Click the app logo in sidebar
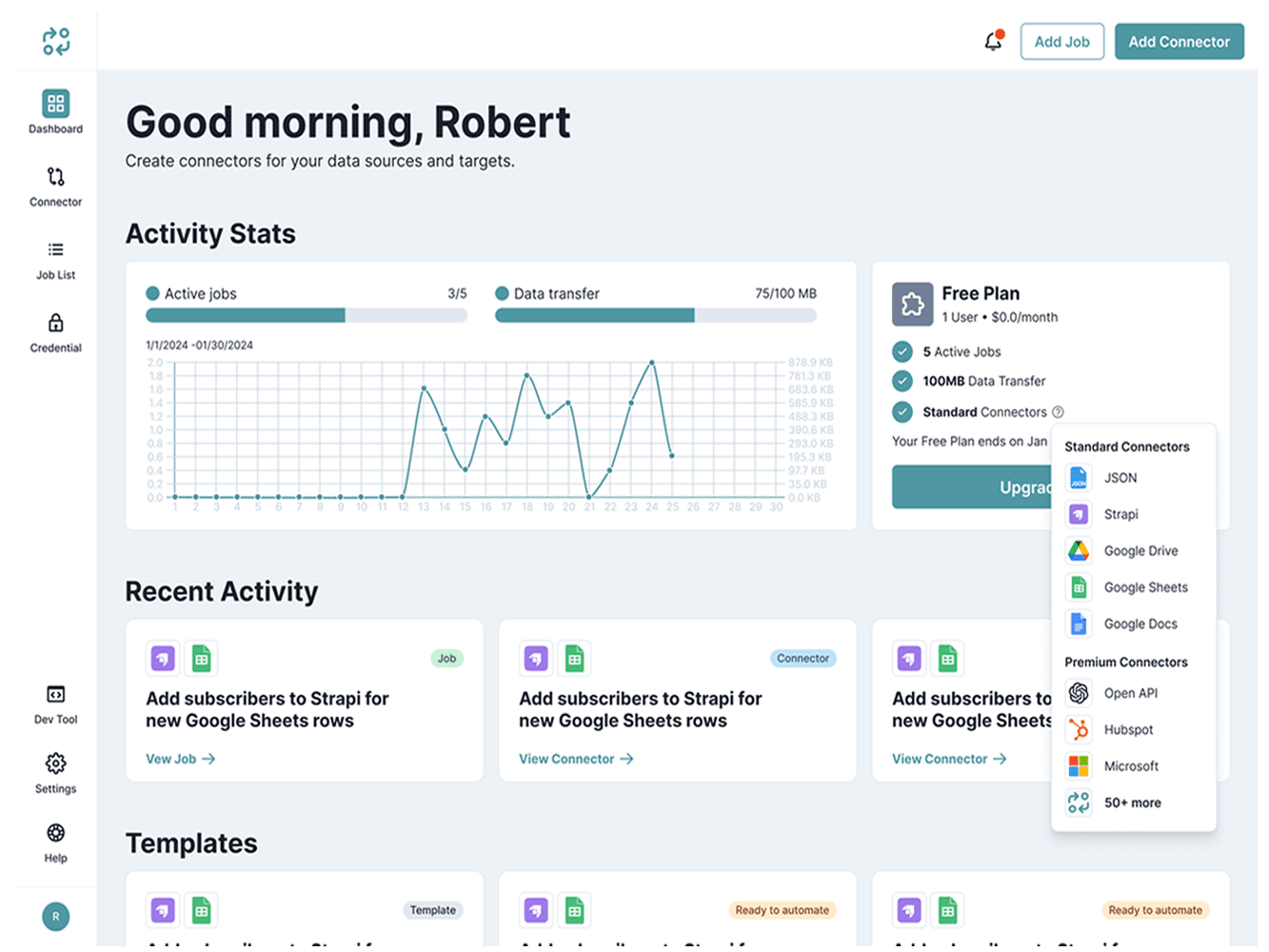Image resolution: width=1269 pixels, height=952 pixels. point(56,42)
